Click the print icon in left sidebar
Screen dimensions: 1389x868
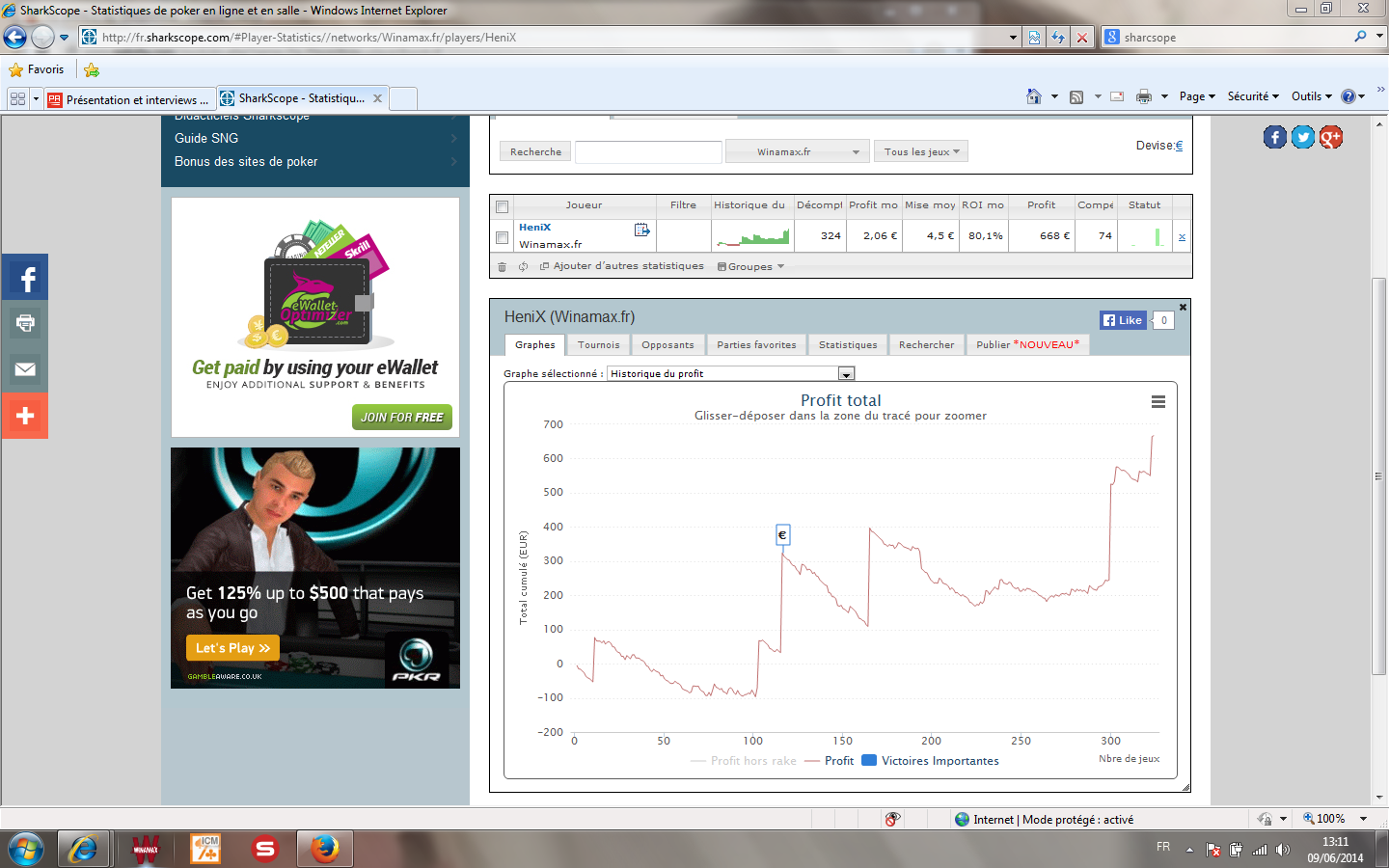25,323
